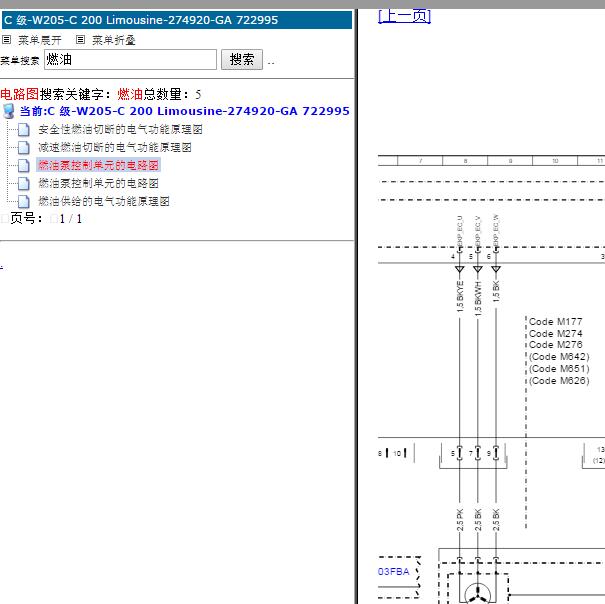This screenshot has height=604, width=605.
Task: Click the 2,5 PK wire label
Action: click(x=460, y=520)
